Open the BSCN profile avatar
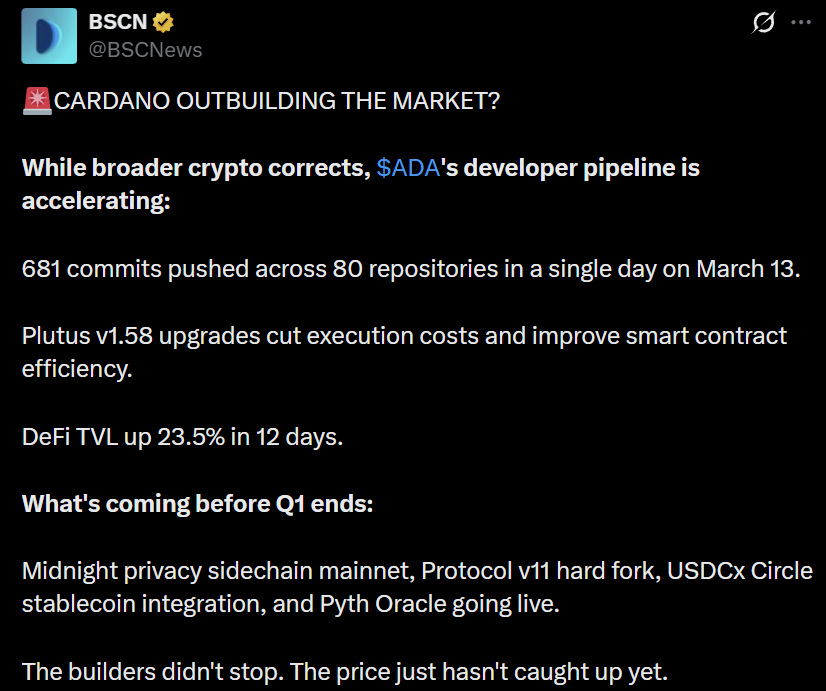826x691 pixels. 49,36
